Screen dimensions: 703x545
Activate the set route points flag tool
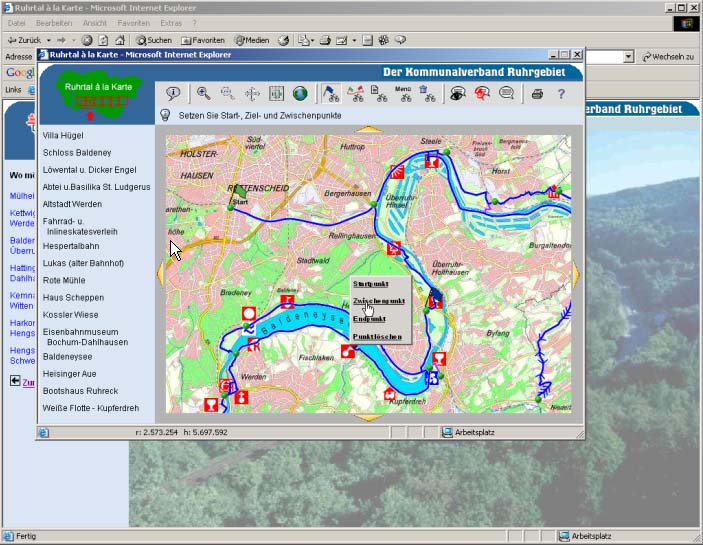click(x=331, y=94)
